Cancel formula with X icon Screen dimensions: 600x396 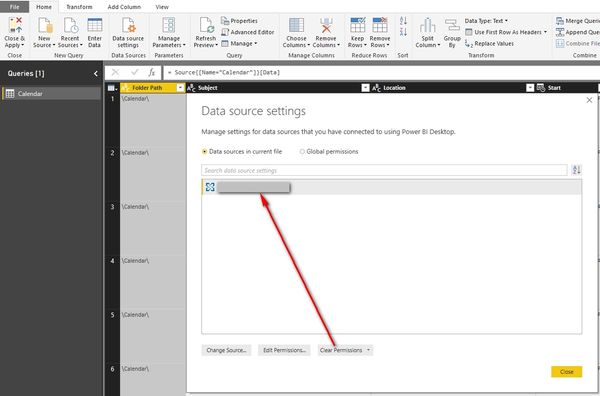[x=115, y=72]
